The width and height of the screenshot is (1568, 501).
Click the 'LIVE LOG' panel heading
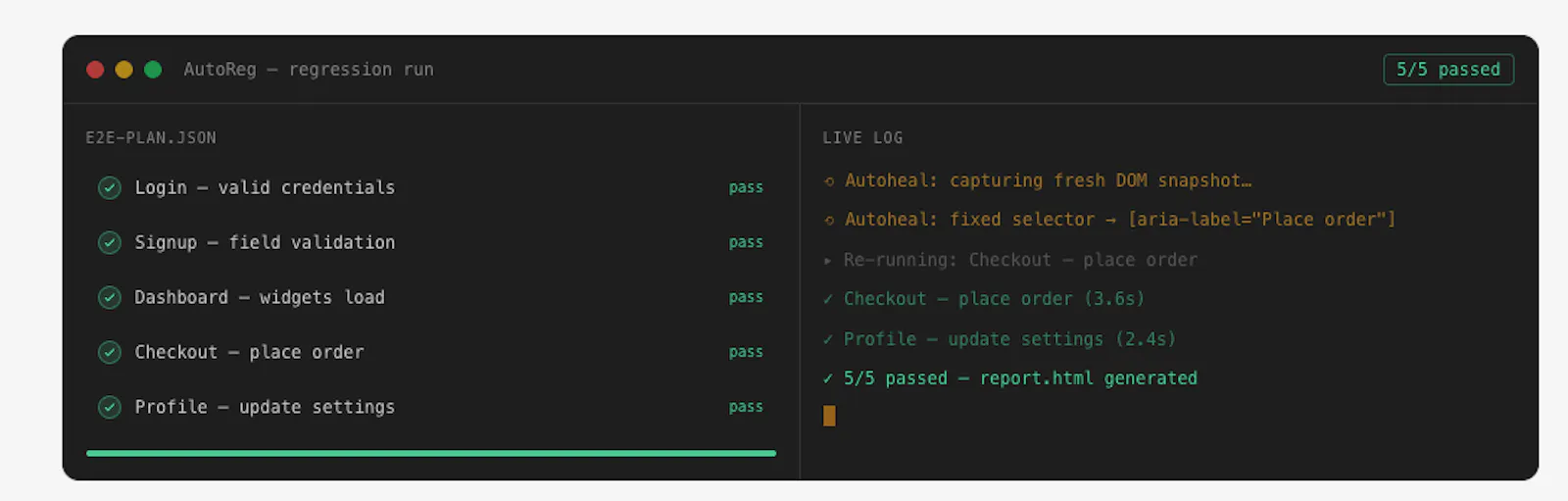point(862,138)
